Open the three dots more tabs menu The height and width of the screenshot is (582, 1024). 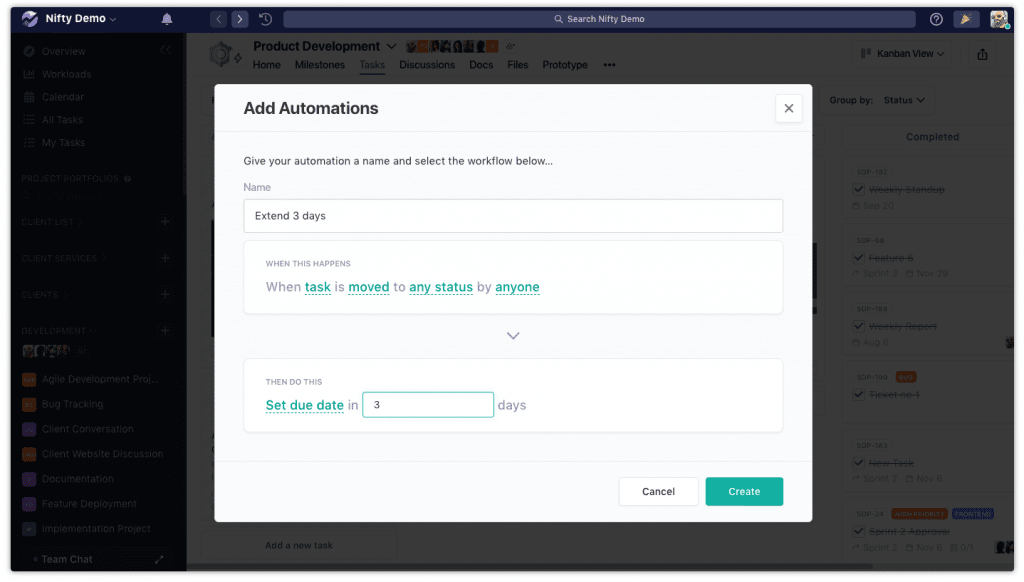click(609, 65)
